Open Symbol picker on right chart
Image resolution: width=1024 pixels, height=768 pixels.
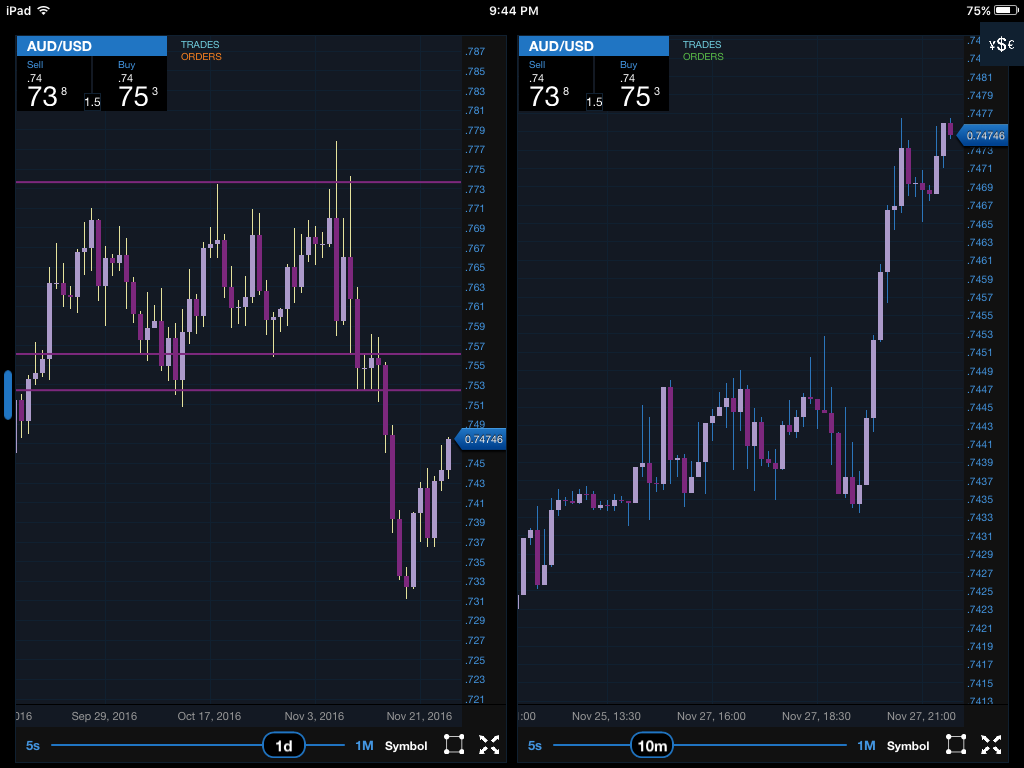[908, 746]
